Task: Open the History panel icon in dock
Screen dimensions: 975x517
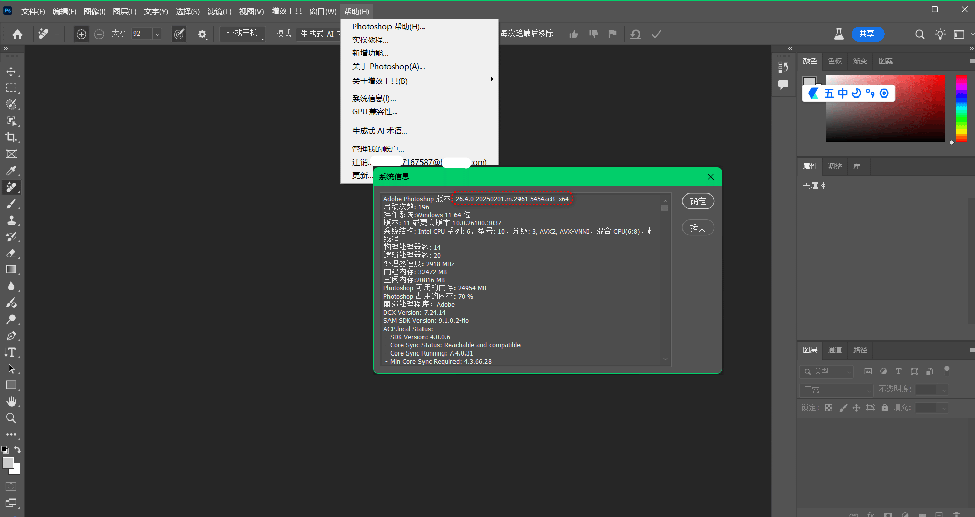Action: 783,67
